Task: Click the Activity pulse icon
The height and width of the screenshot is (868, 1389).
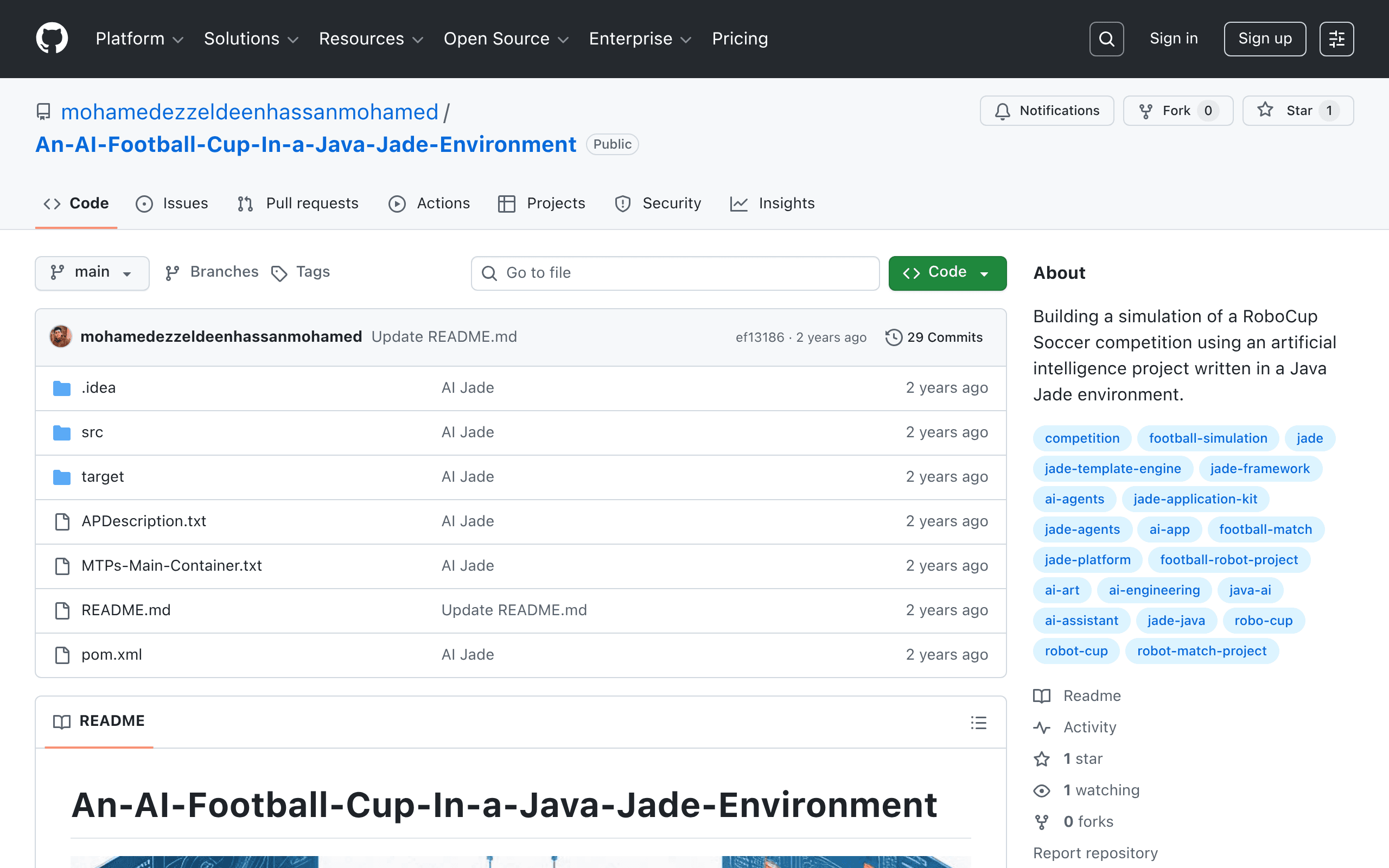Action: coord(1042,727)
